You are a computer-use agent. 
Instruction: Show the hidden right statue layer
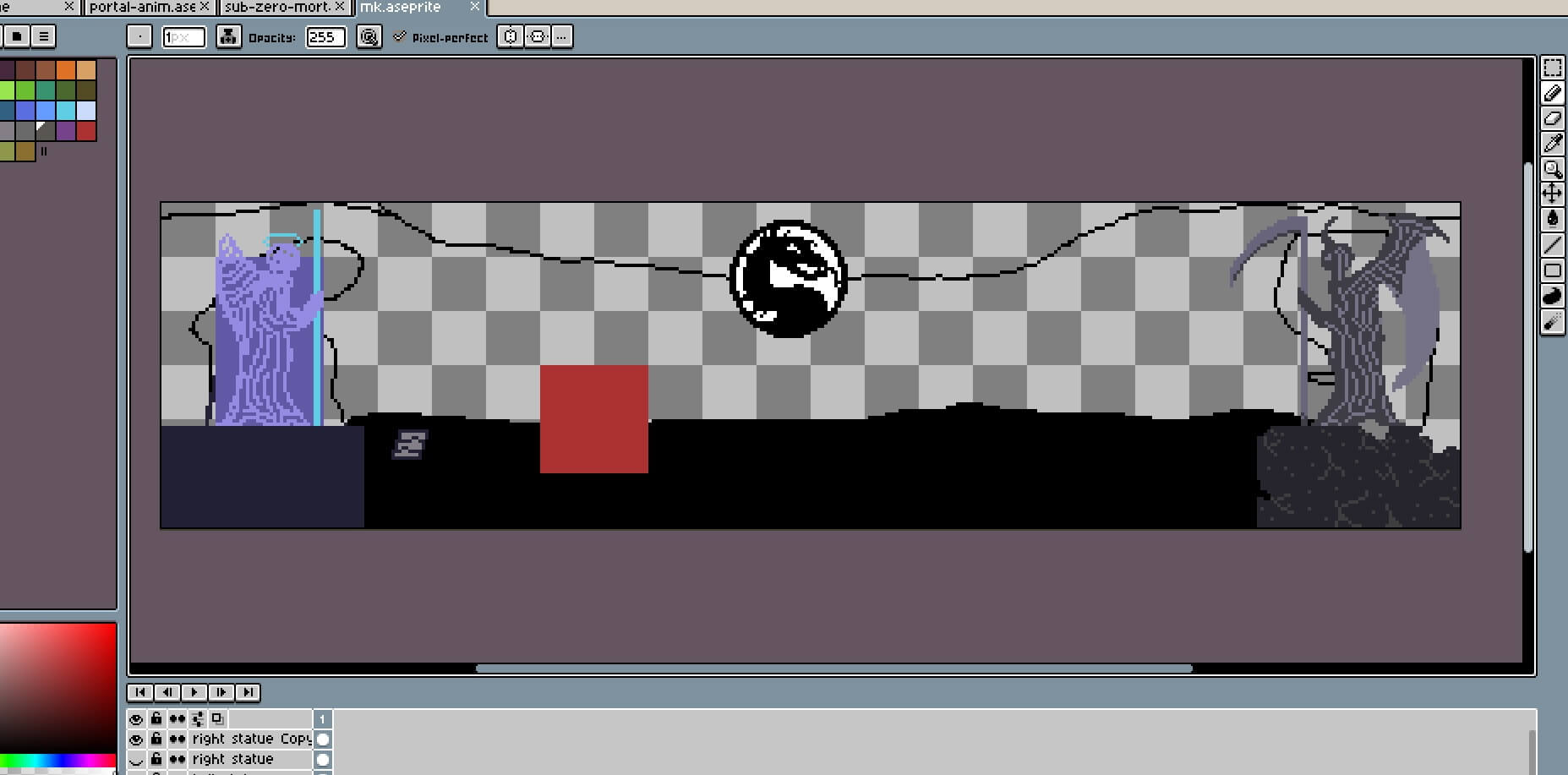tap(136, 759)
